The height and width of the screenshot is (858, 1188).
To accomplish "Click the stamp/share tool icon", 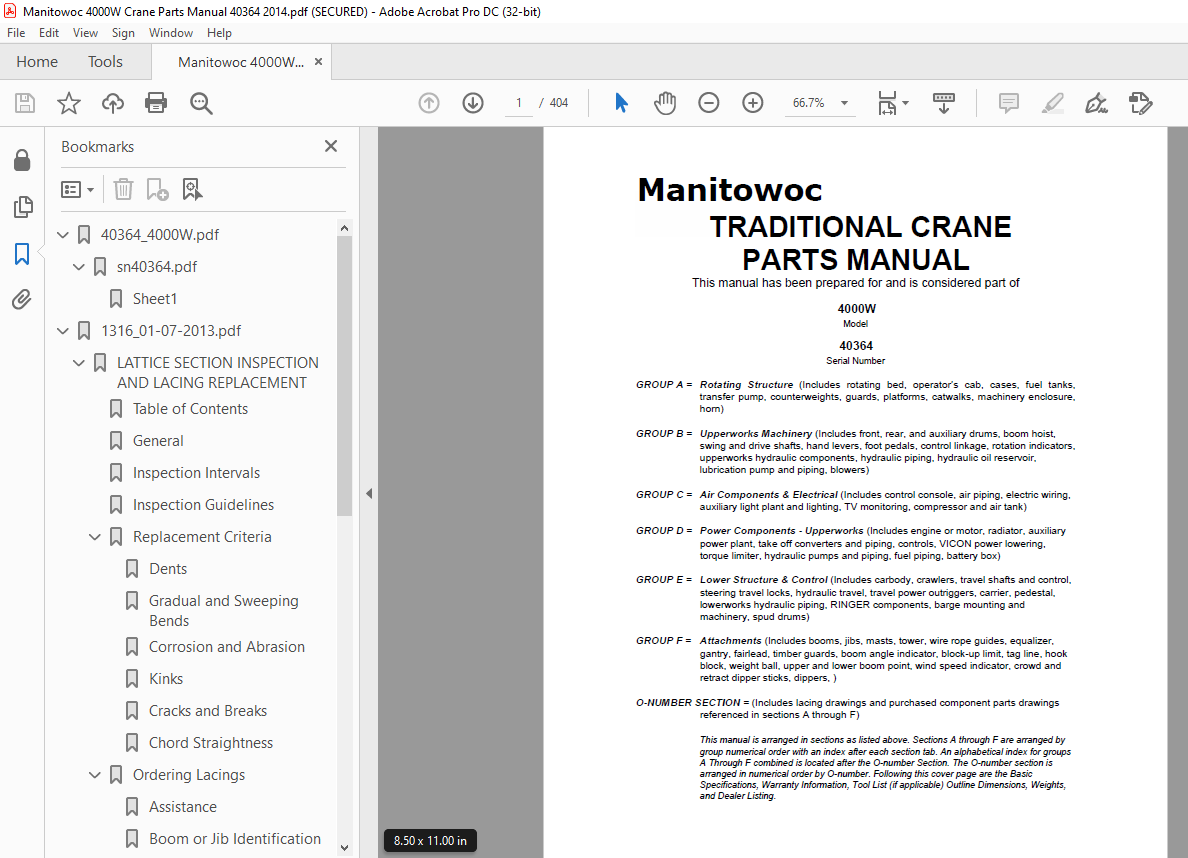I will pyautogui.click(x=1140, y=103).
